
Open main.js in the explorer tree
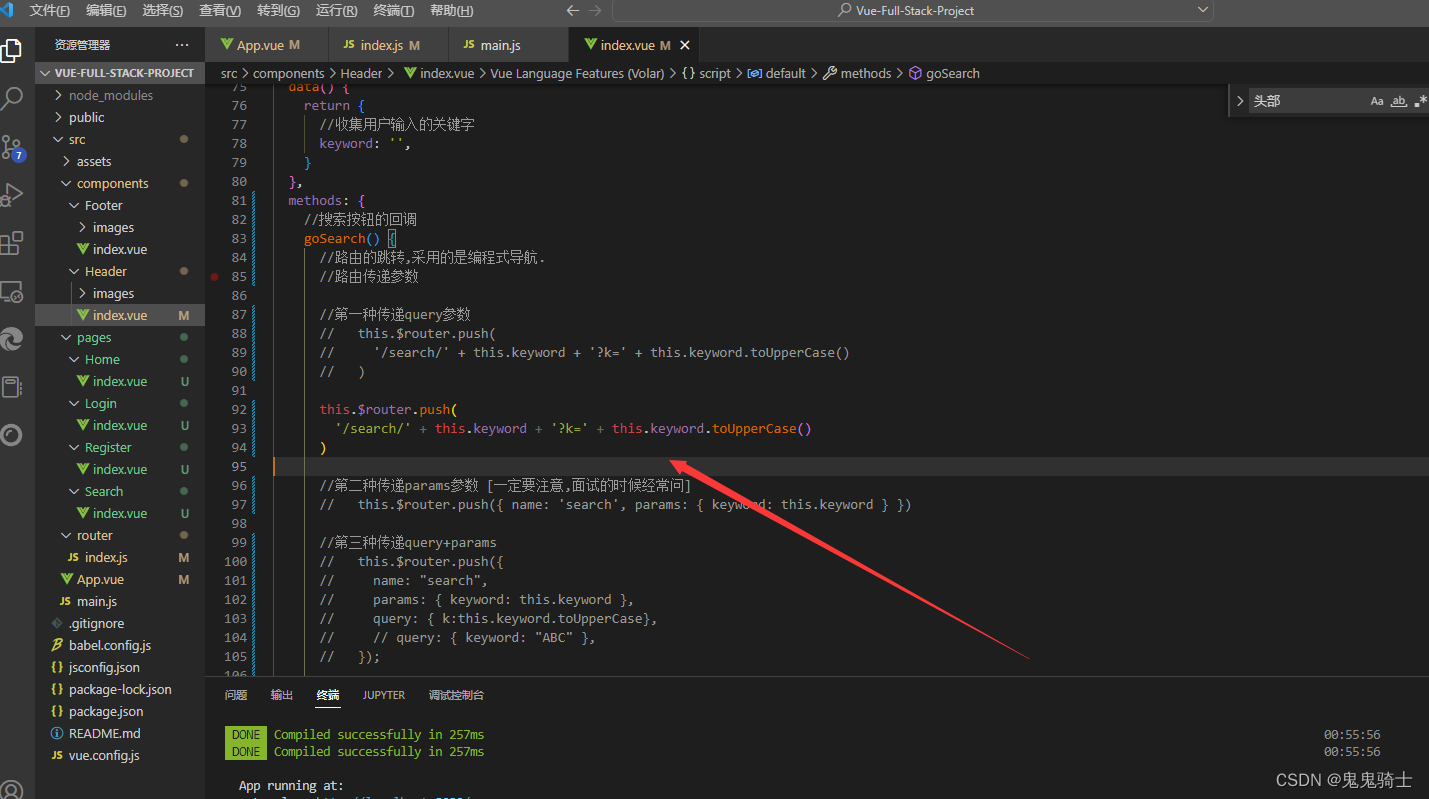click(120, 601)
